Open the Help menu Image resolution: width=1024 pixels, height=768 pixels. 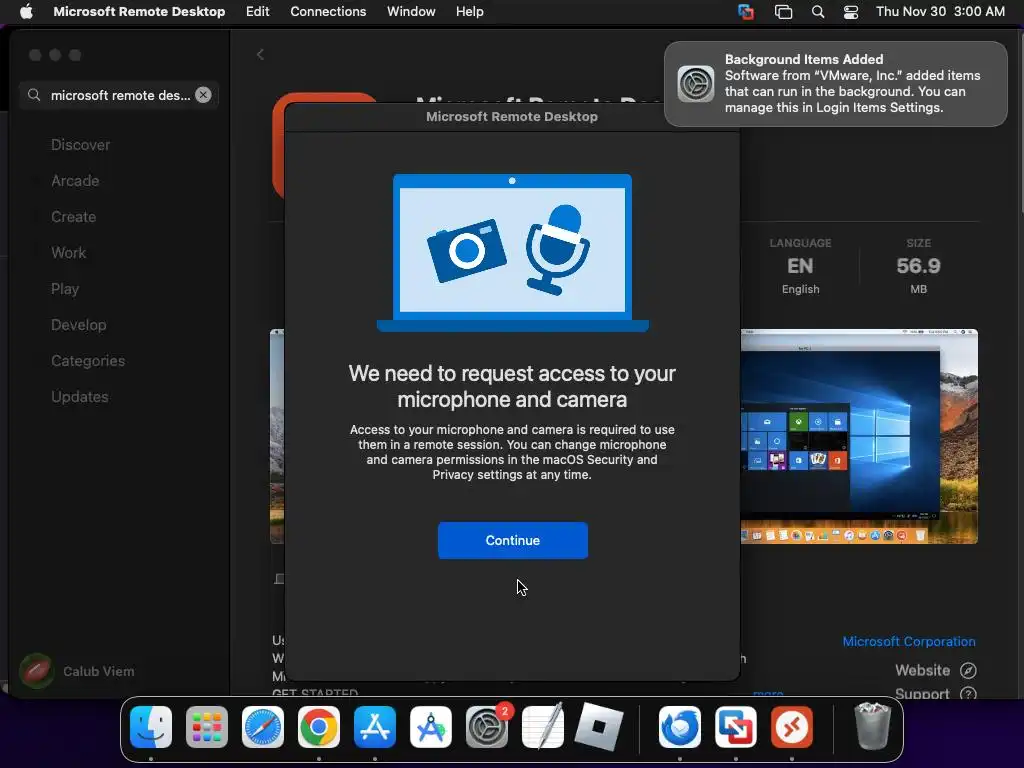coord(470,12)
